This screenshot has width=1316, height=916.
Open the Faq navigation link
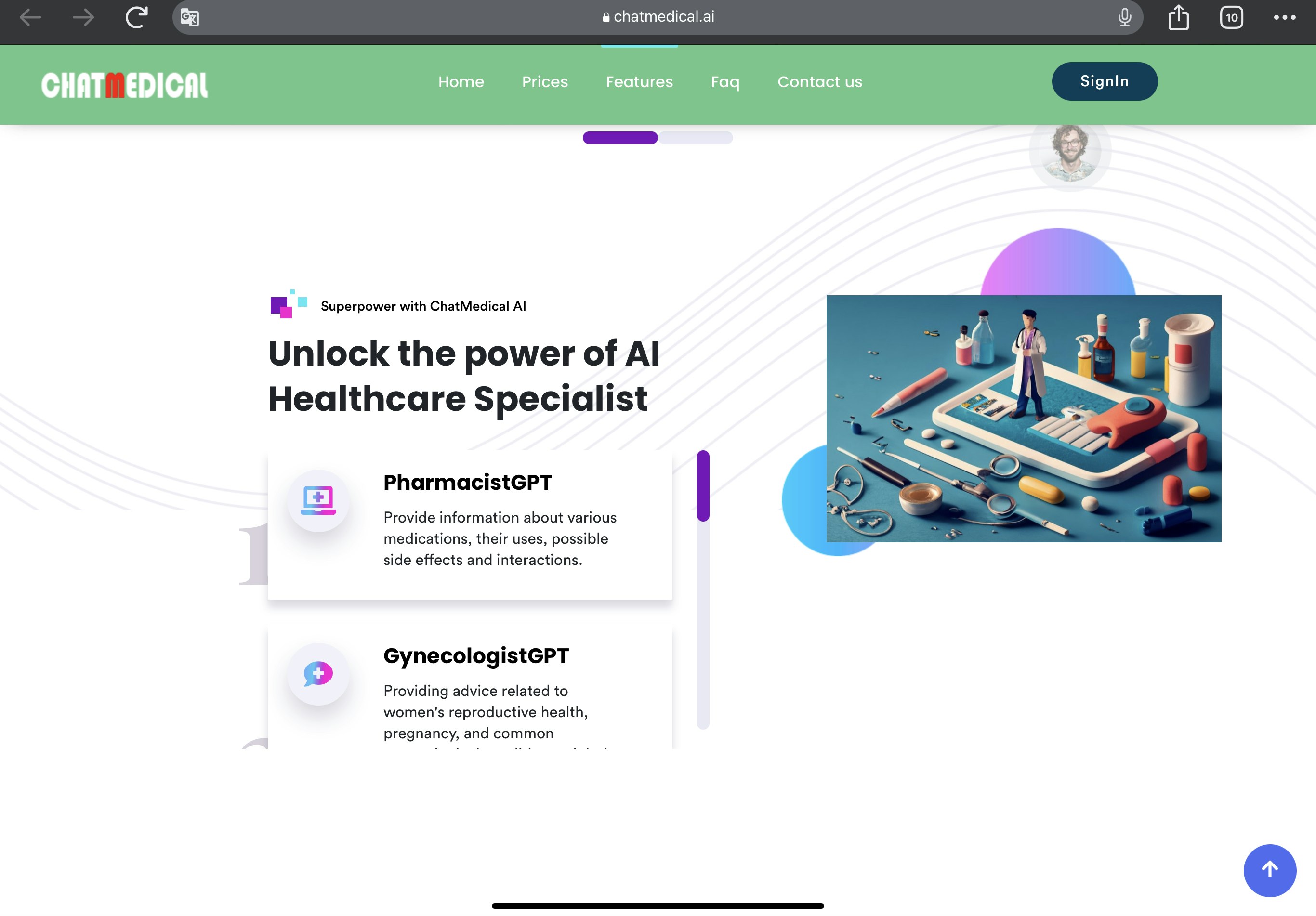point(725,82)
